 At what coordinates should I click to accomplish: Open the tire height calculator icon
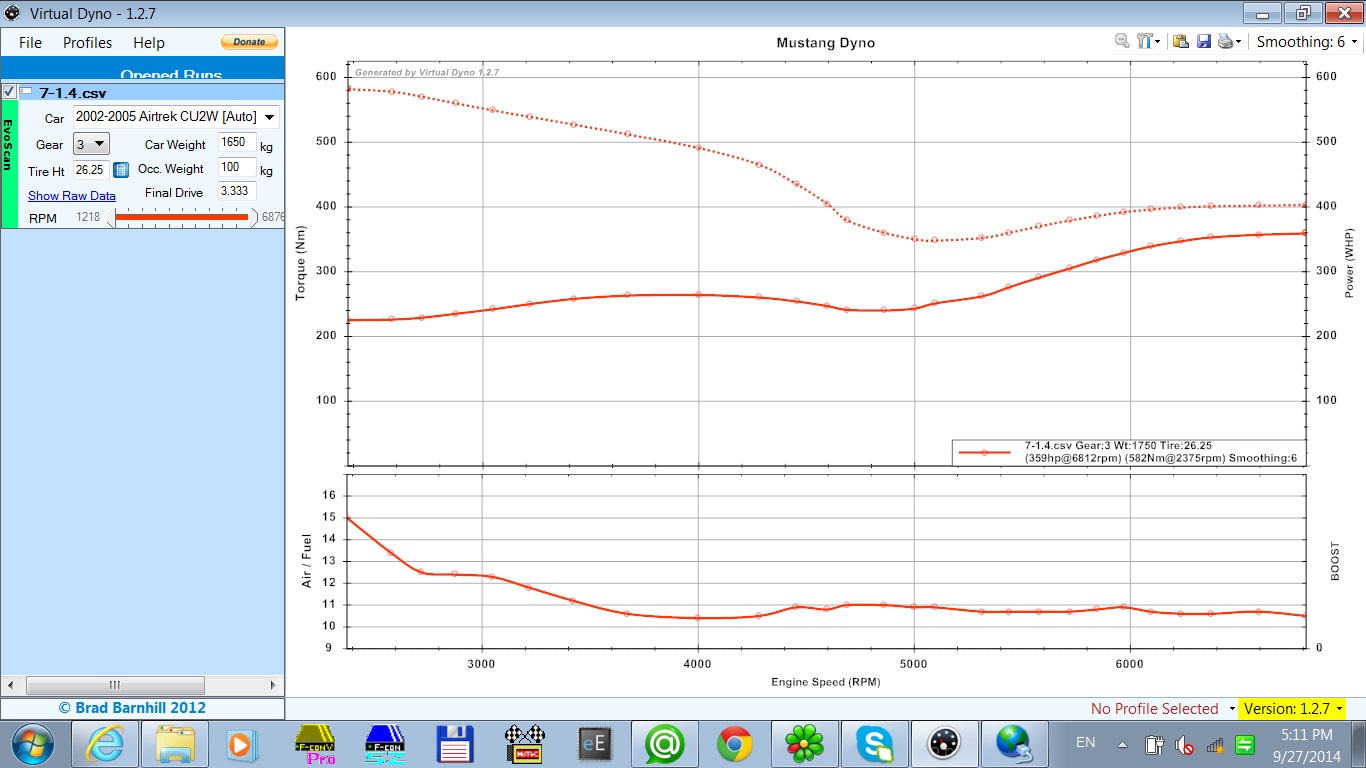pos(121,170)
